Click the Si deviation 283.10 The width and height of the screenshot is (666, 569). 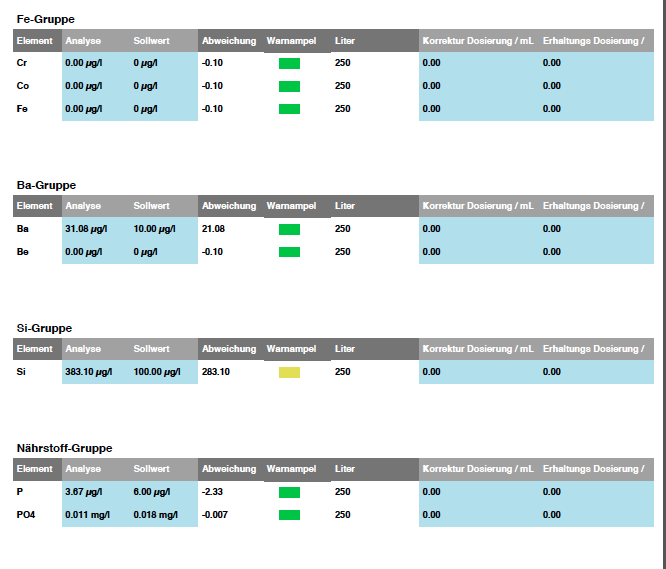click(x=216, y=372)
